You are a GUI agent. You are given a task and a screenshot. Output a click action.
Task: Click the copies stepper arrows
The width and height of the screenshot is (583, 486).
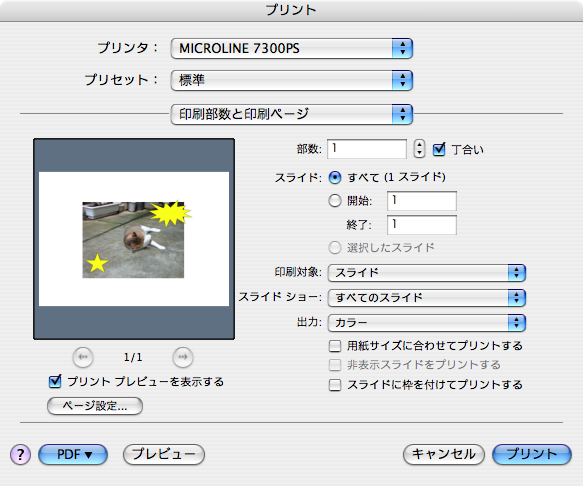419,149
